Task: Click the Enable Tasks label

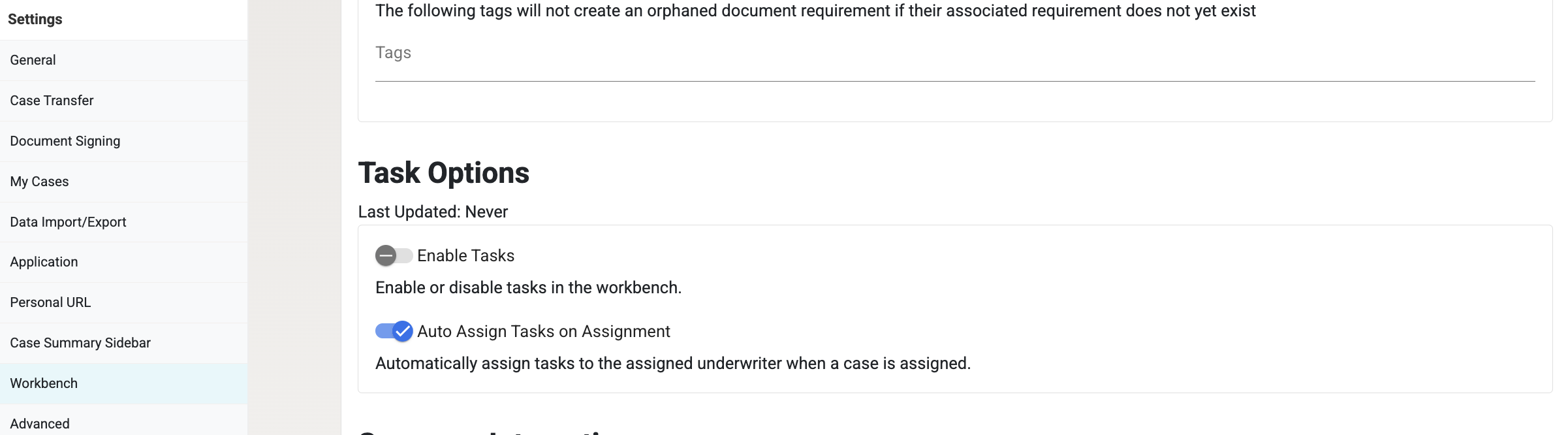Action: pyautogui.click(x=465, y=255)
